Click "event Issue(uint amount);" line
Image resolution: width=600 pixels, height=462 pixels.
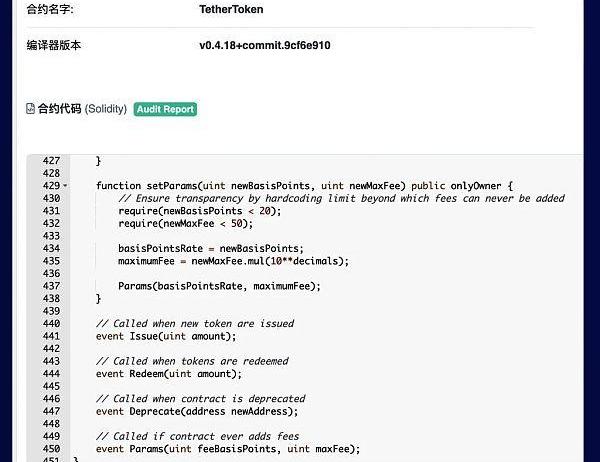pyautogui.click(x=166, y=336)
